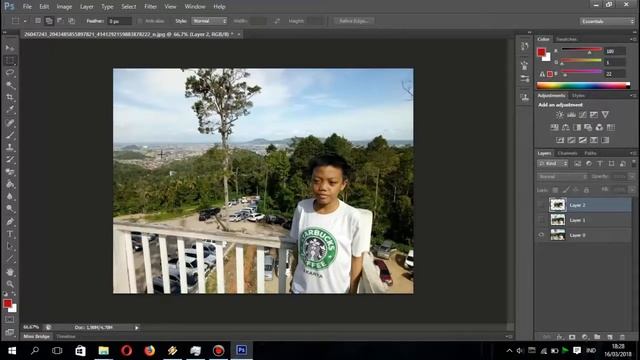Open the Essentials workspace dropdown
This screenshot has width=640, height=360.
coord(607,21)
